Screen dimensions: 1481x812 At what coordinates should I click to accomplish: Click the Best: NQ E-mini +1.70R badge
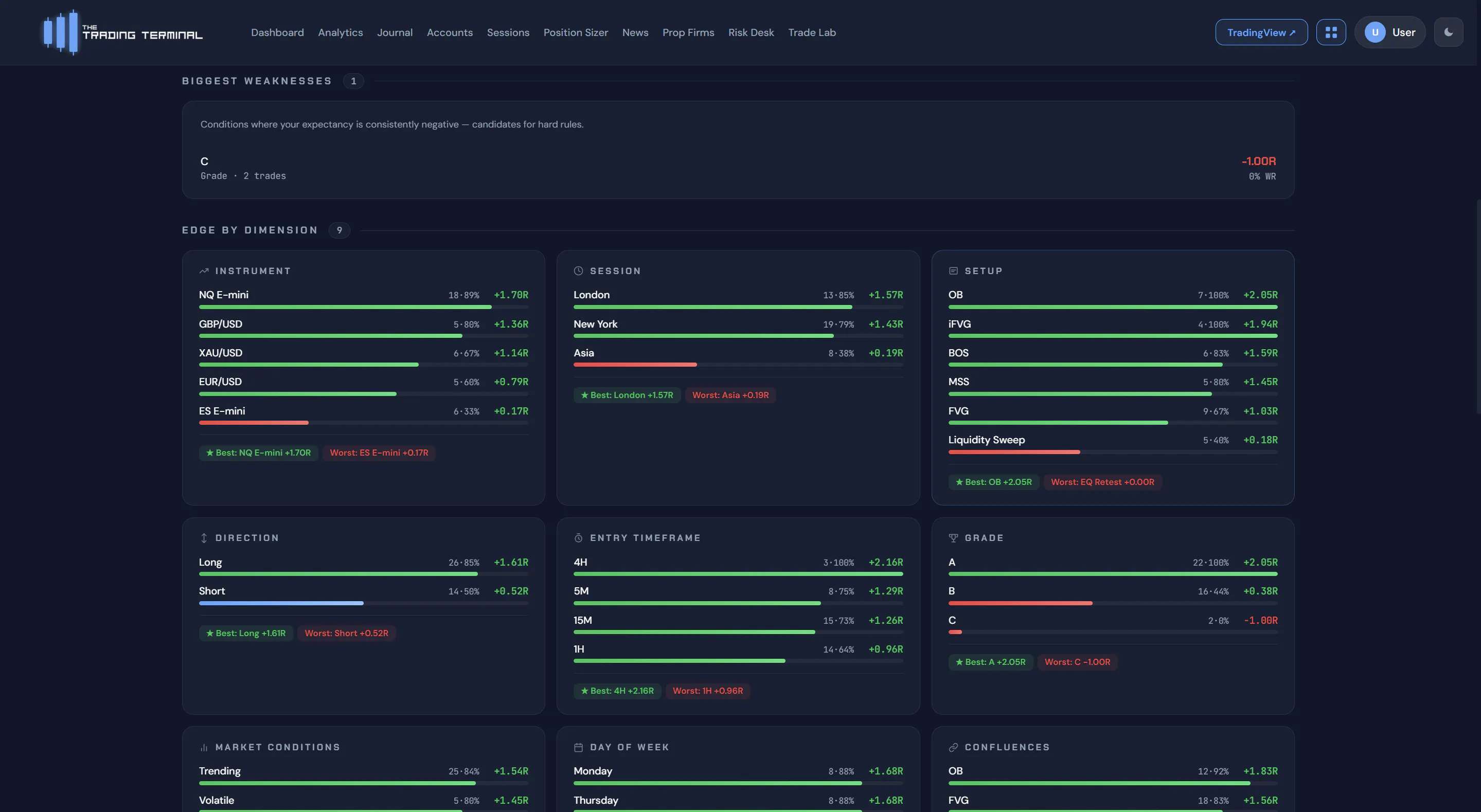[x=258, y=453]
